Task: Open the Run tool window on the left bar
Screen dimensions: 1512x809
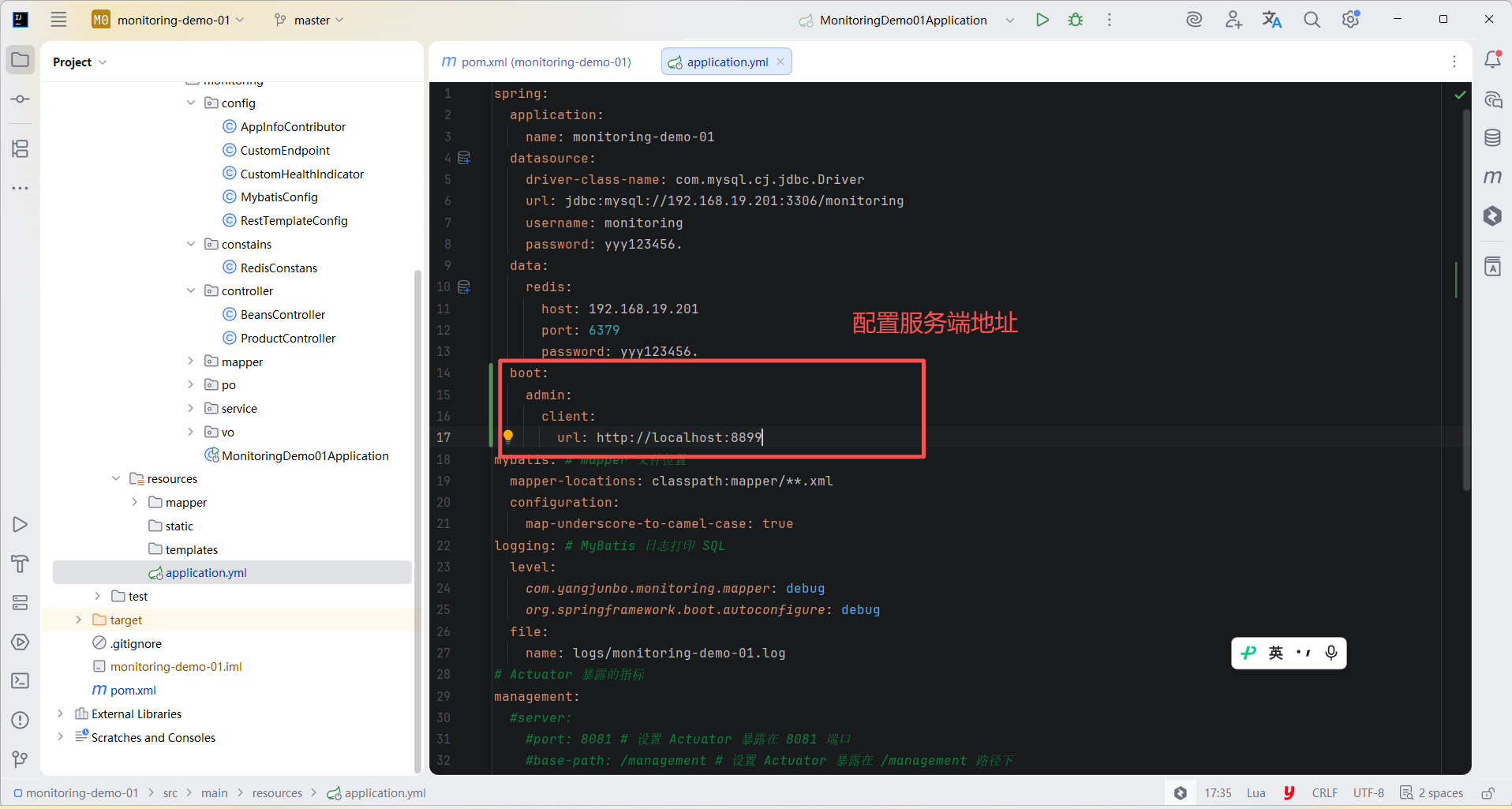Action: (x=21, y=525)
